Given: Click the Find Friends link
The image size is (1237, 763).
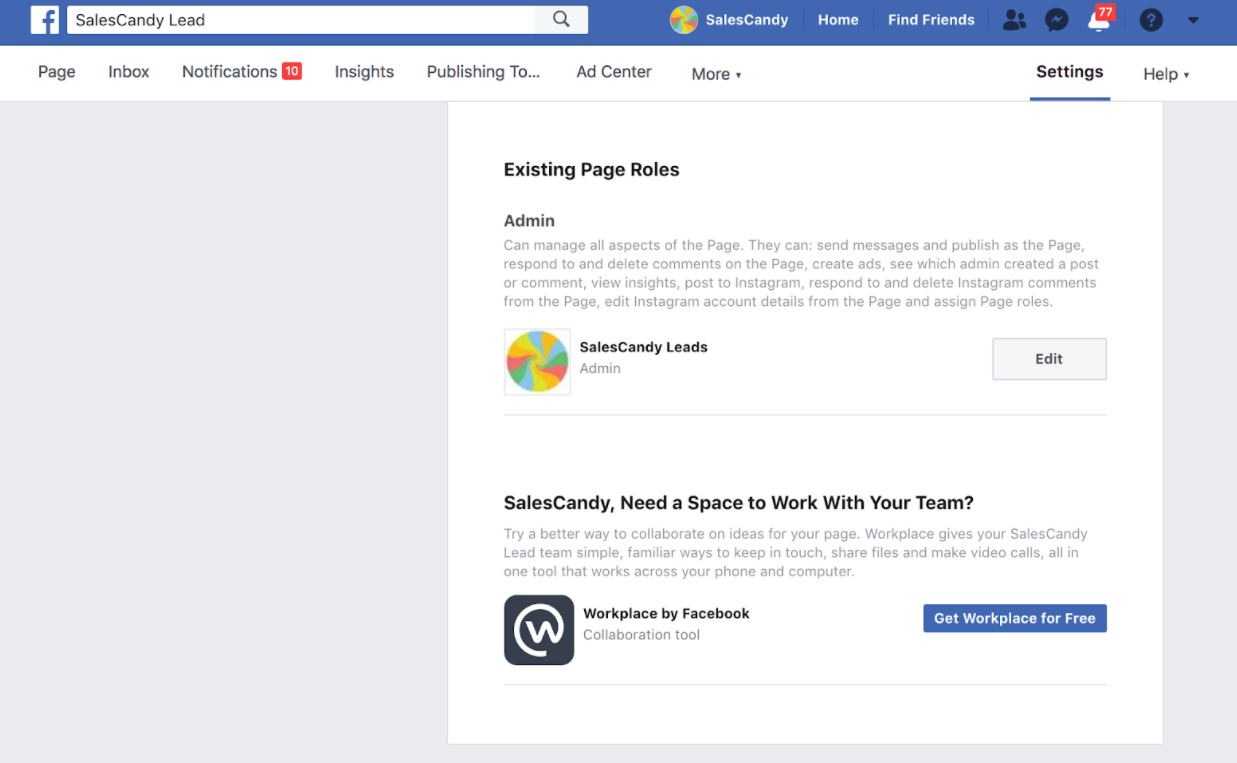Looking at the screenshot, I should 931,20.
